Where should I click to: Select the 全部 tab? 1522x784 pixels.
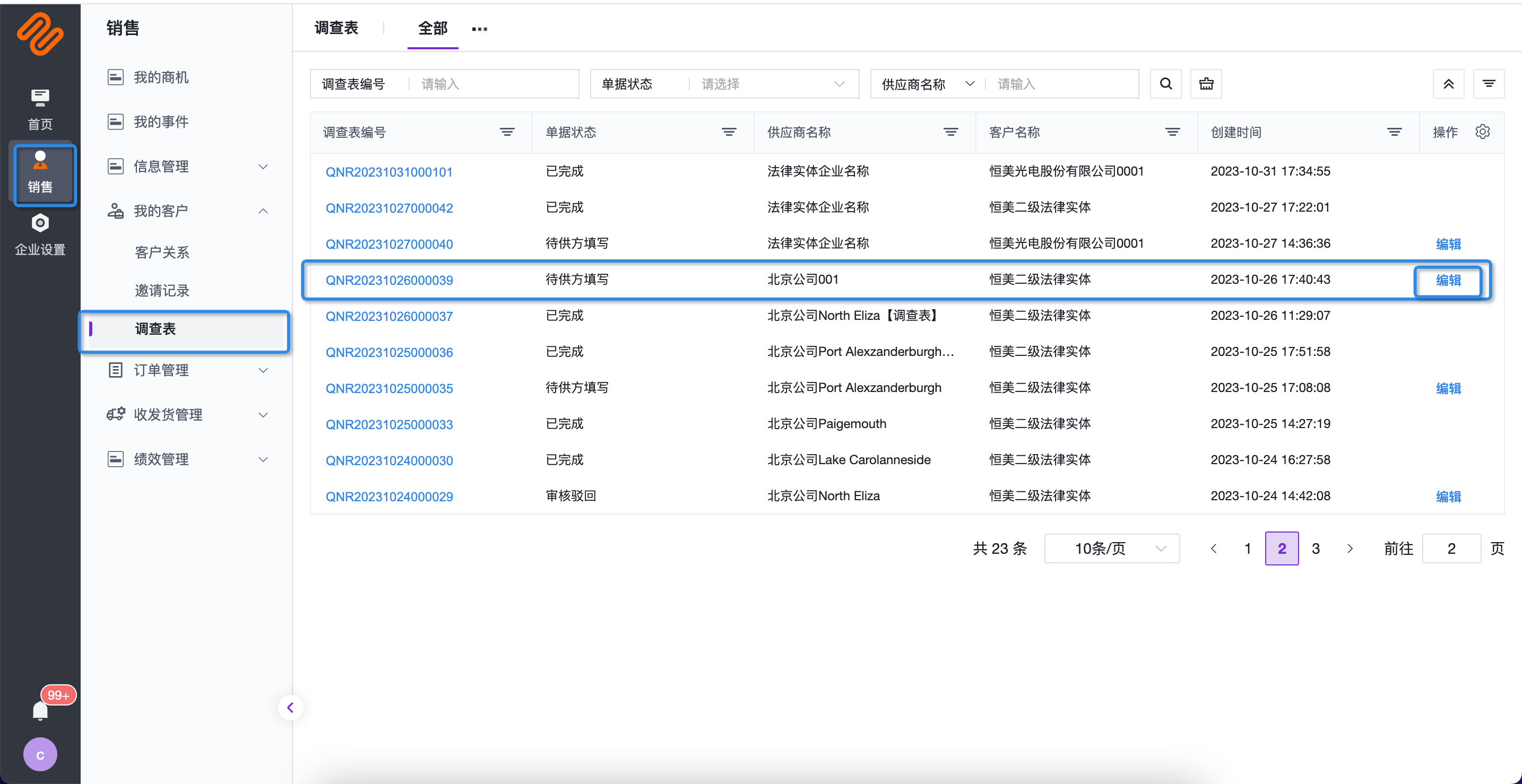(433, 28)
